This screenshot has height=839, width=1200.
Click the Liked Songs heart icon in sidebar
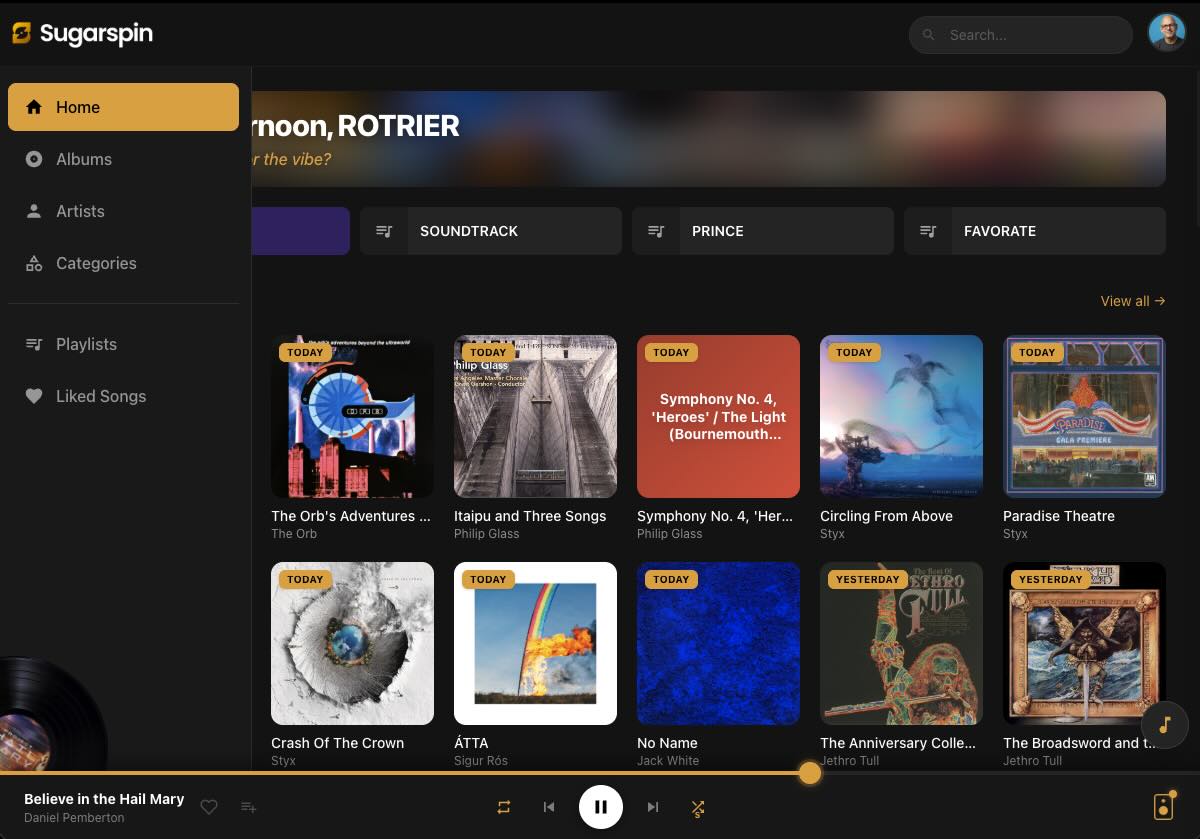(x=34, y=396)
